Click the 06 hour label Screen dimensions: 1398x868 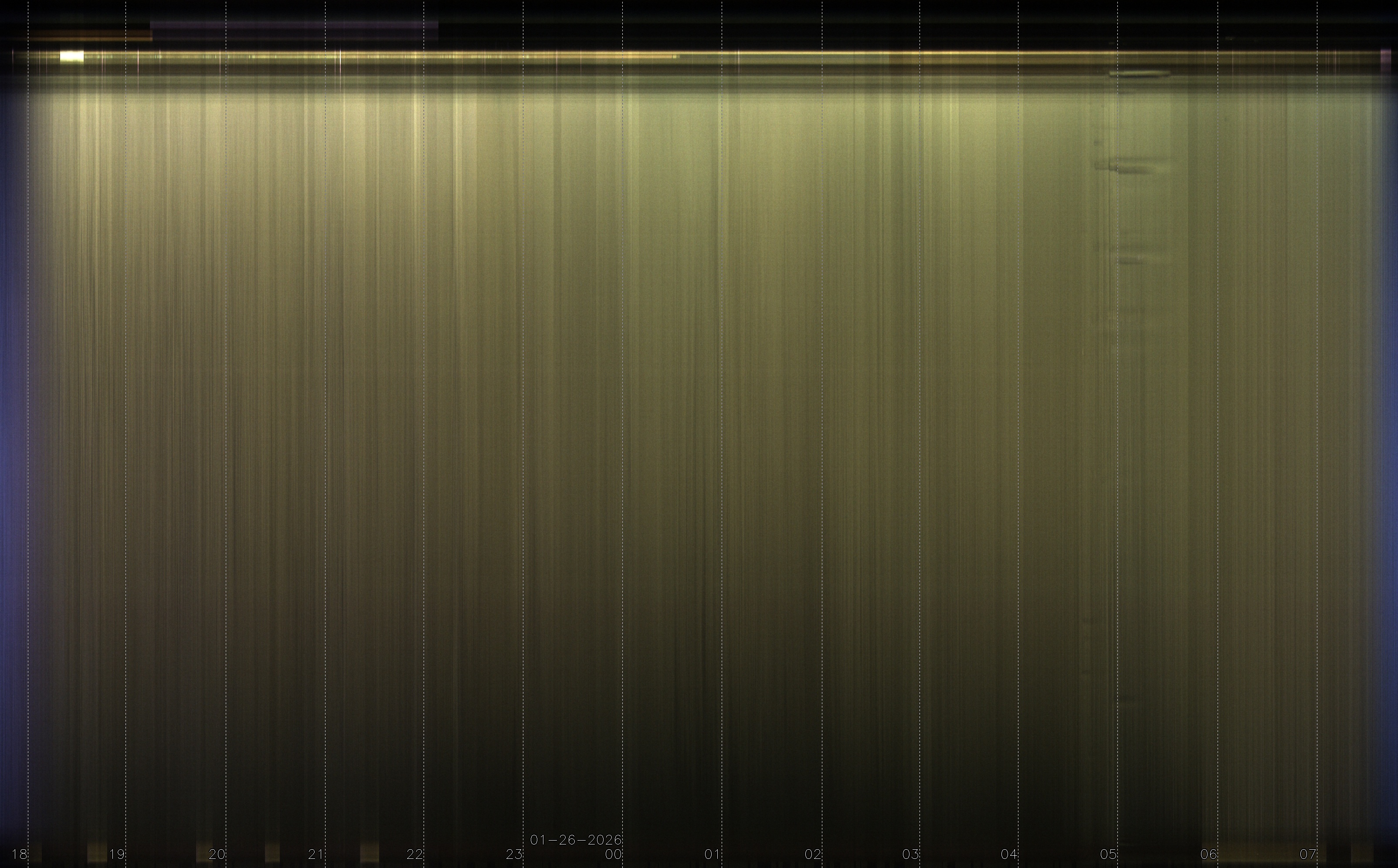1208,854
